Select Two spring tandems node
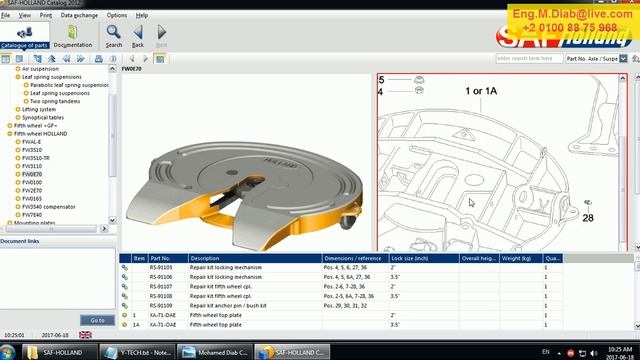 pos(55,101)
